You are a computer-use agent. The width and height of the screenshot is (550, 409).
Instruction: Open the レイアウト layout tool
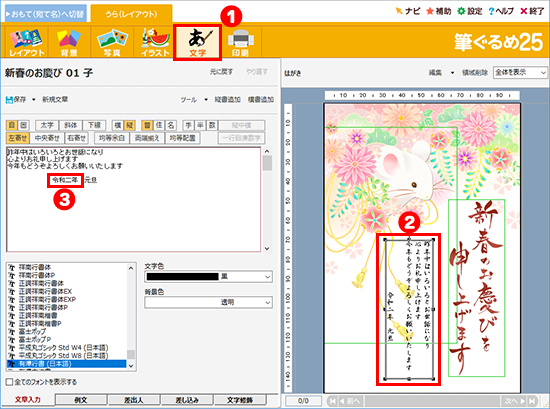tap(27, 42)
